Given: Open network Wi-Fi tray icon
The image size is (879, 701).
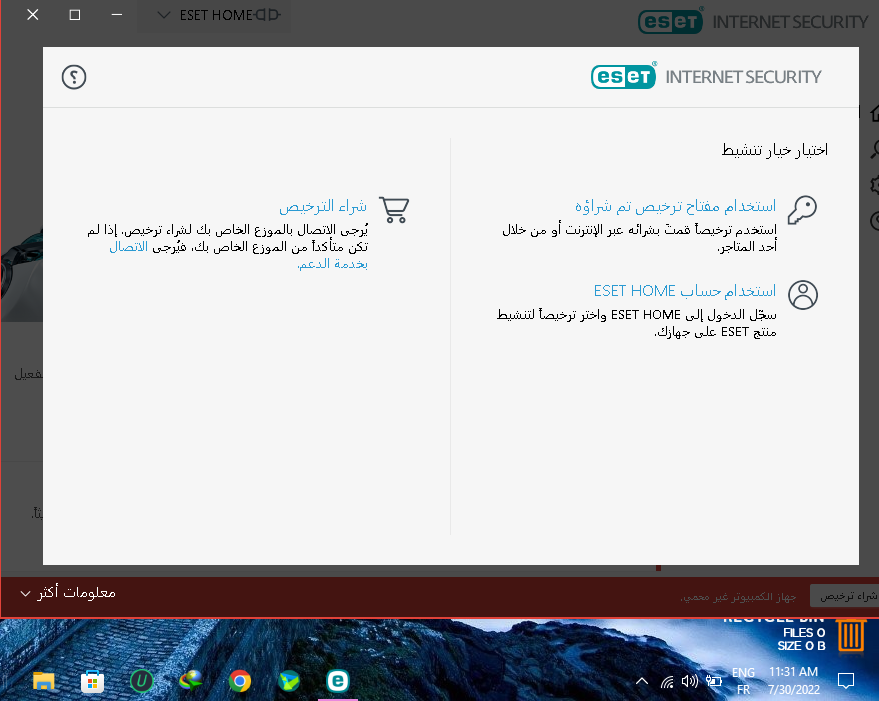Looking at the screenshot, I should point(667,681).
